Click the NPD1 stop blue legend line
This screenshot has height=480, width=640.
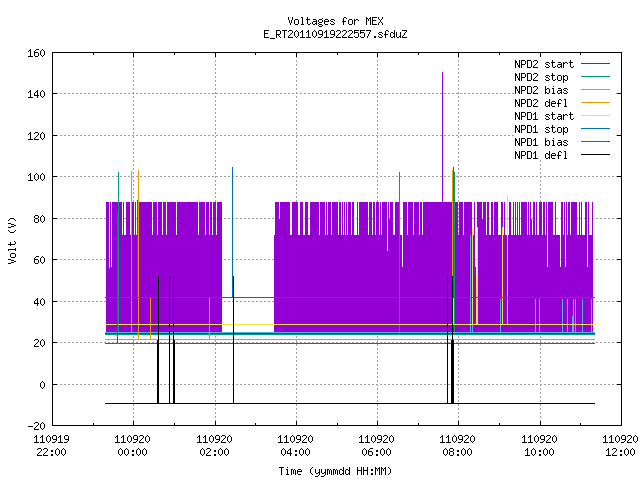pyautogui.click(x=595, y=129)
